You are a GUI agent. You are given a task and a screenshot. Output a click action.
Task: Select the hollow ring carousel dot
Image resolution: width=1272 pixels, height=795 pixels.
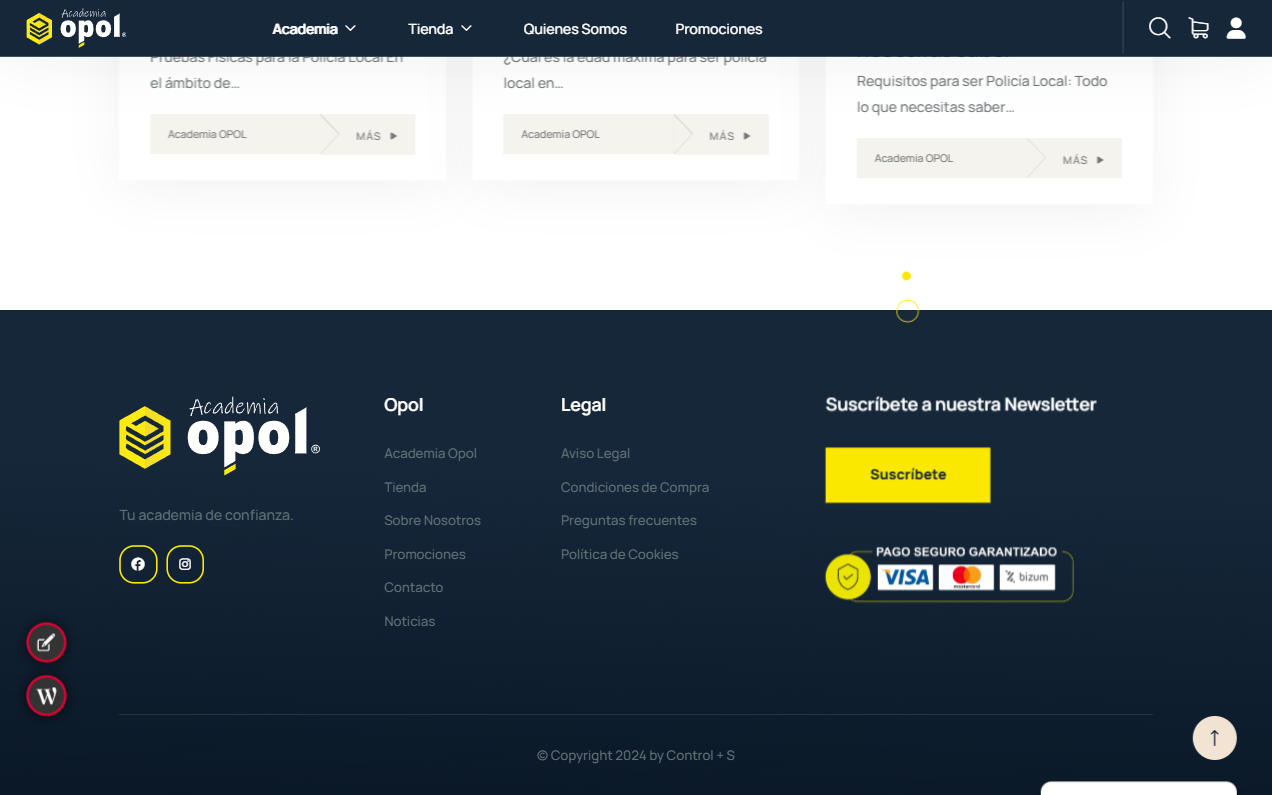click(x=907, y=312)
